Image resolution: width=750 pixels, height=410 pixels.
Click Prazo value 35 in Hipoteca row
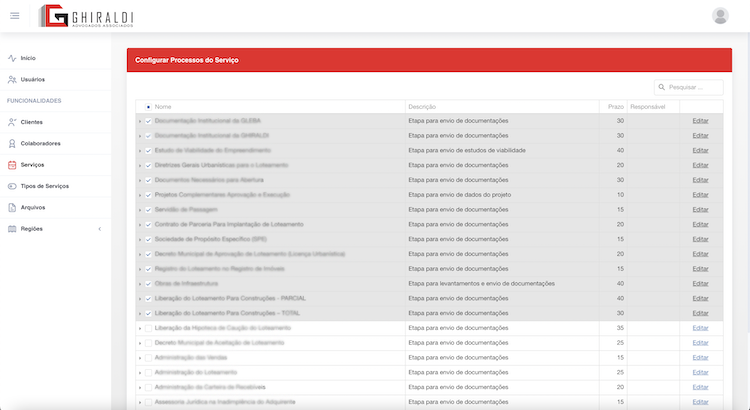(x=620, y=328)
